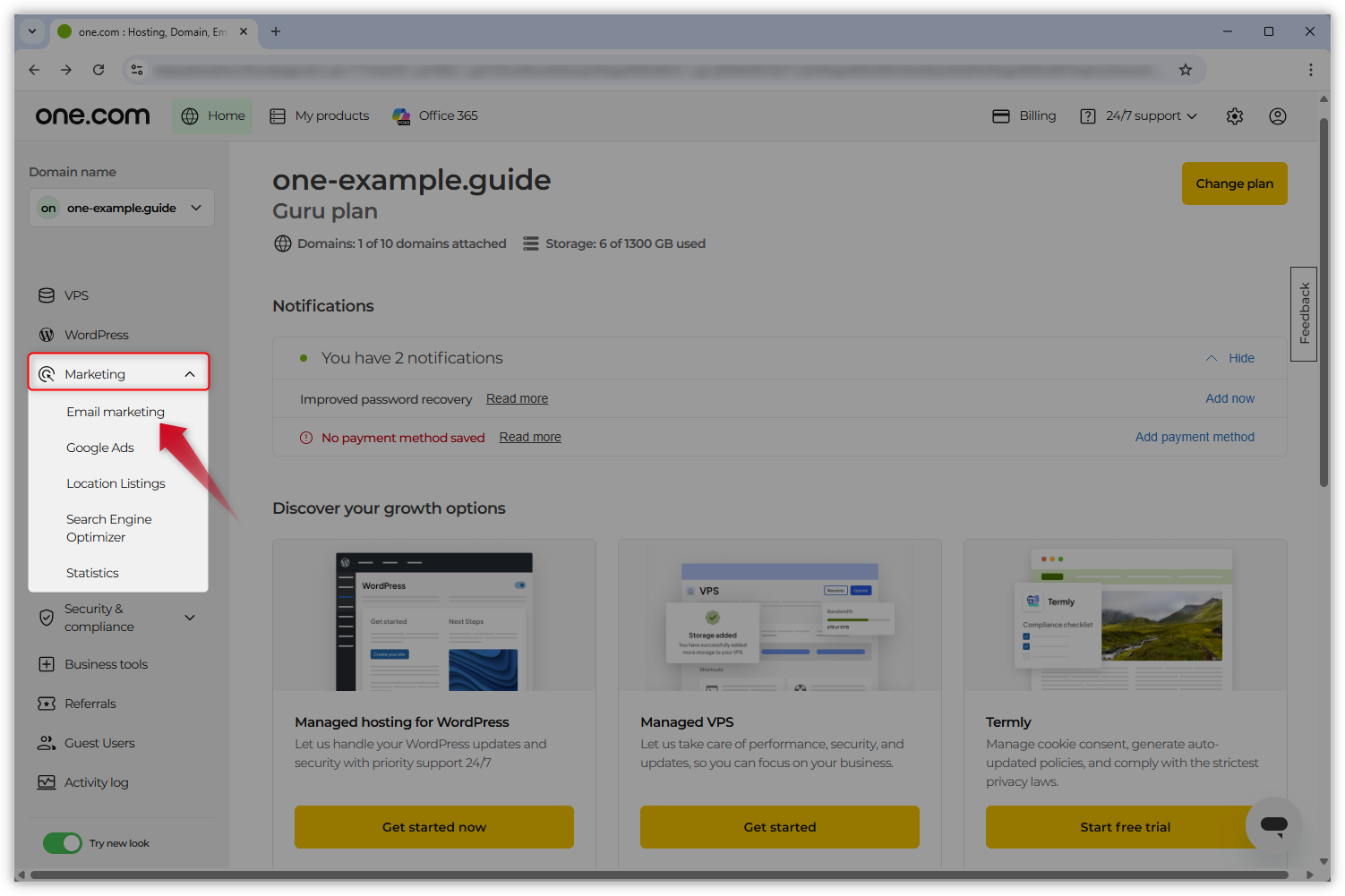Open the account profile icon
The width and height of the screenshot is (1345, 896).
(1278, 116)
